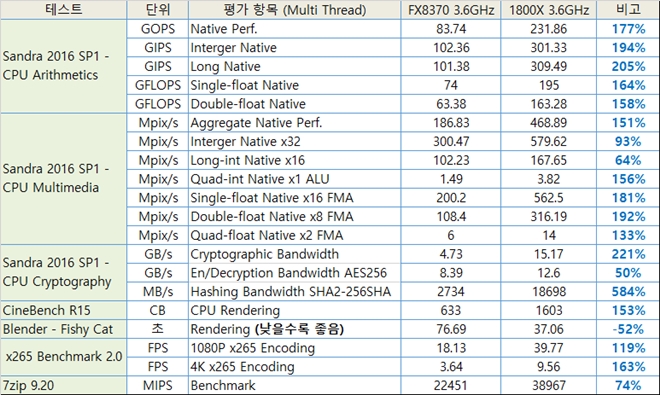
Task: Select the Hashing Bandwidth SHA2-256SHA cell
Action: [x=294, y=291]
